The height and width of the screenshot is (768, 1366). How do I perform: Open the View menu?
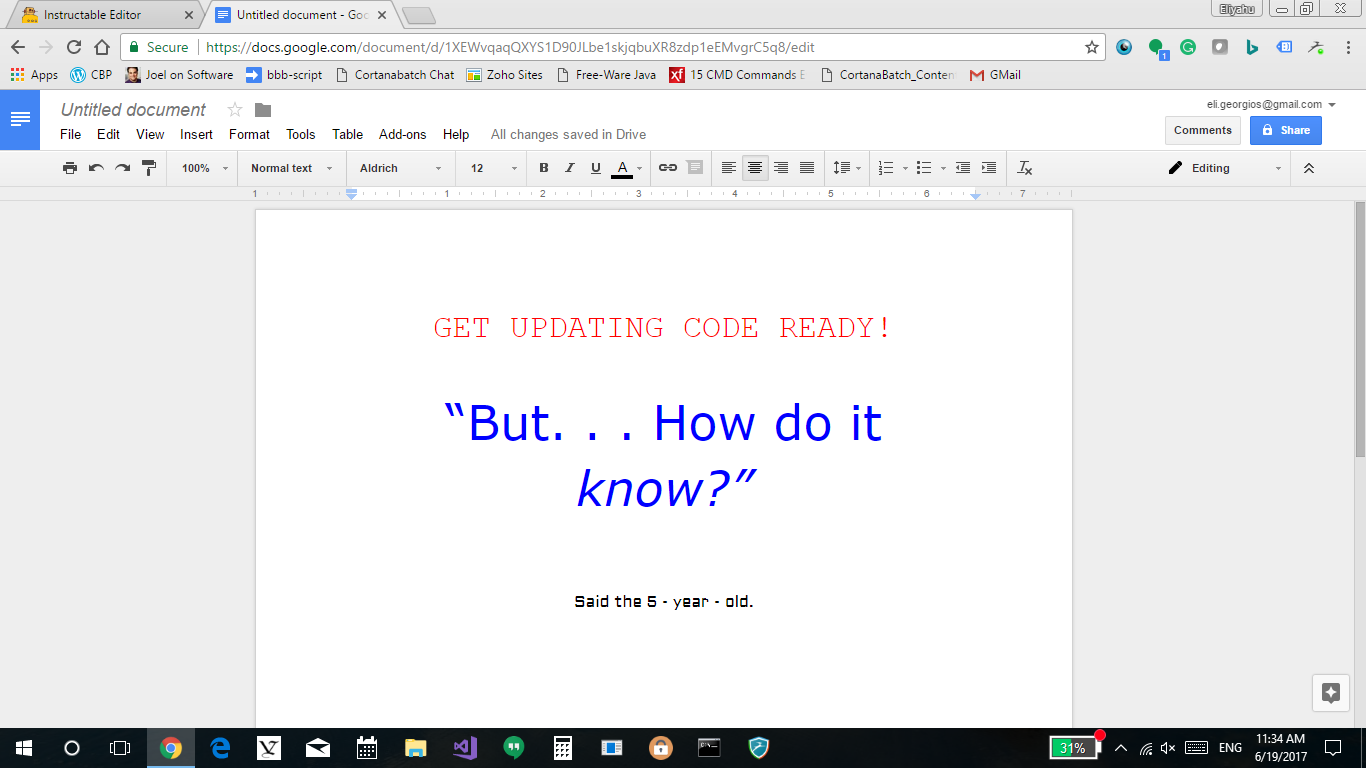(150, 134)
